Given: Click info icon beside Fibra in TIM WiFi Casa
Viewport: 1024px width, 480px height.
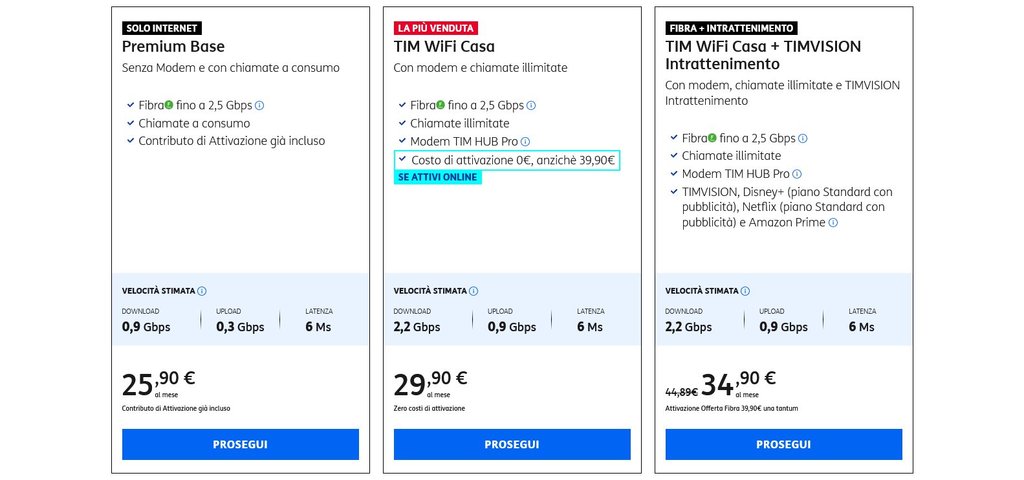Looking at the screenshot, I should coord(531,105).
